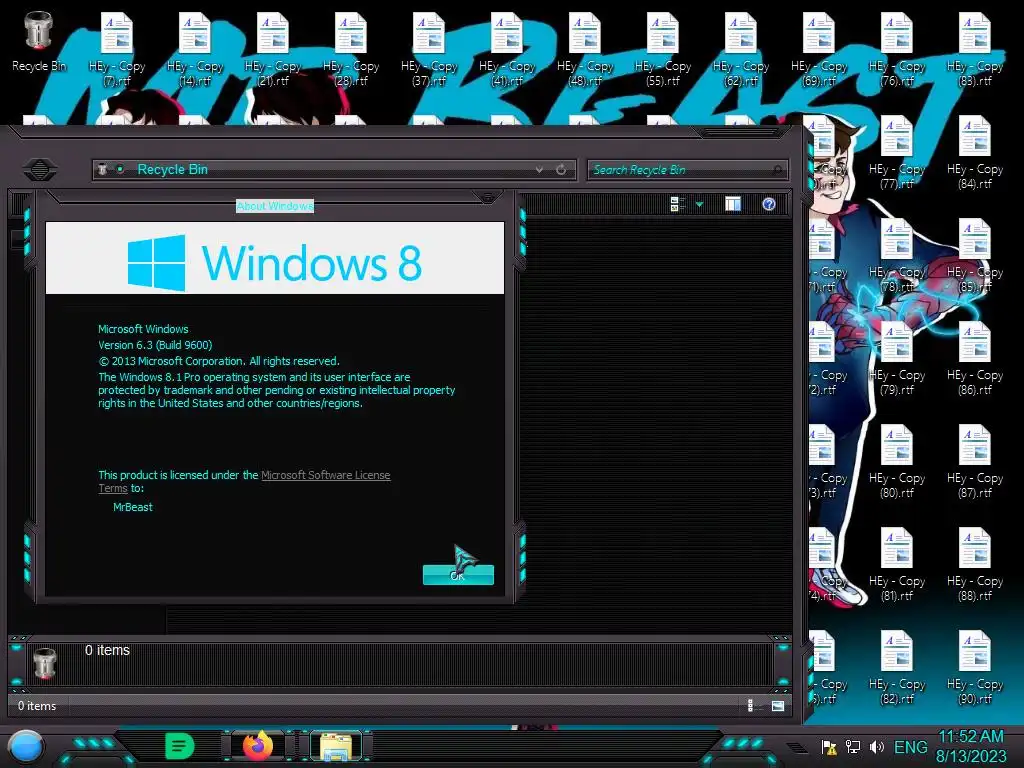
Task: Click the change view icon
Action: 677,204
